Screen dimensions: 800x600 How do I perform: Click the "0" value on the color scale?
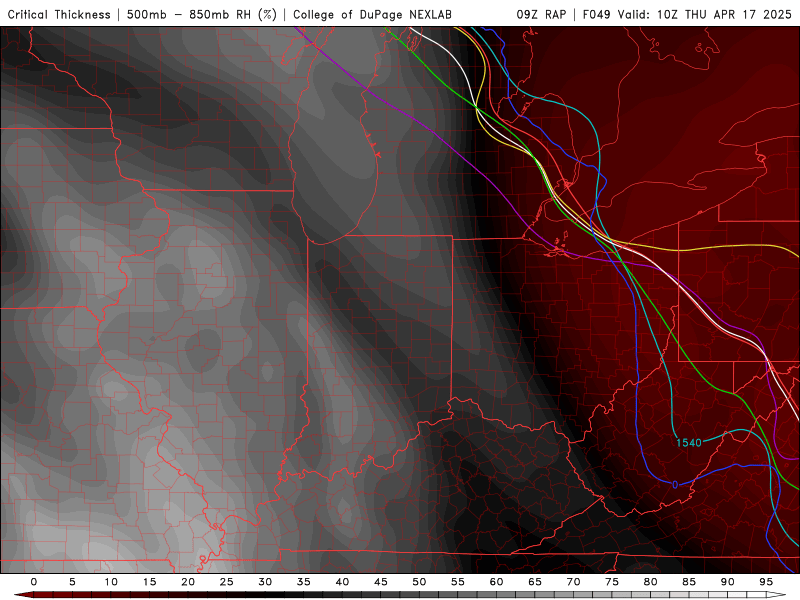(x=34, y=582)
